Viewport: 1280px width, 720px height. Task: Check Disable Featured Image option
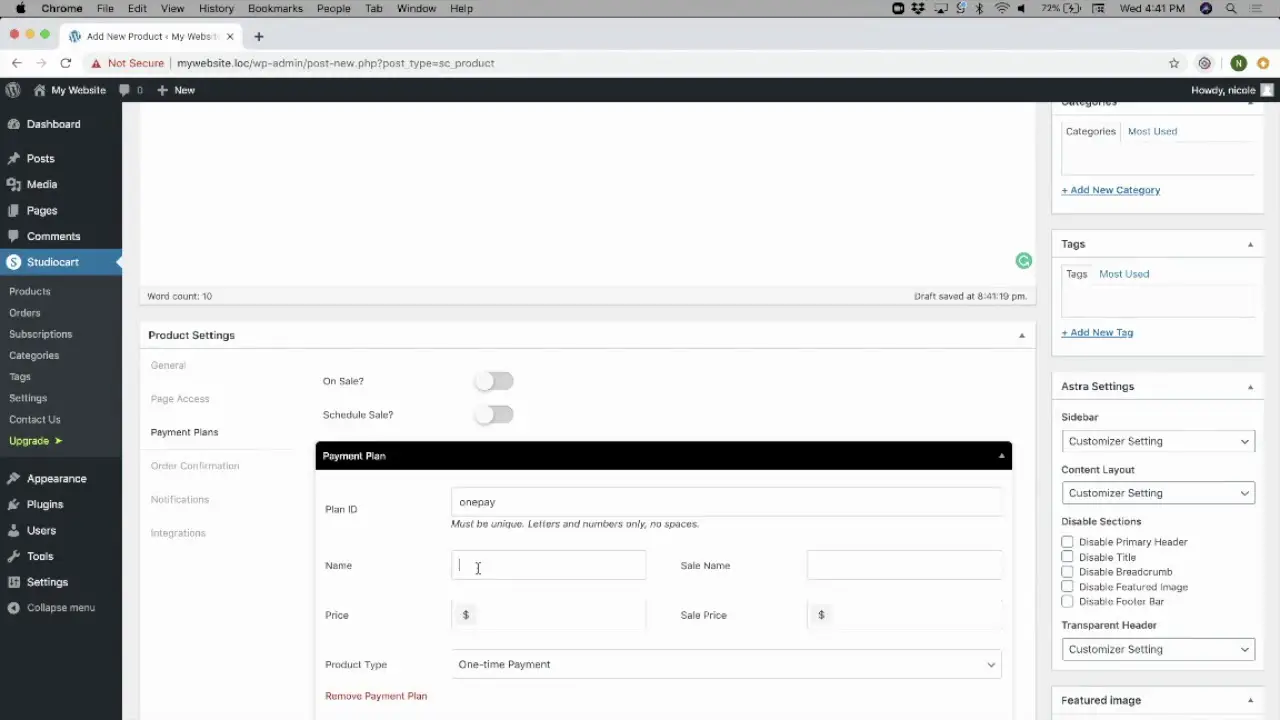pos(1067,587)
